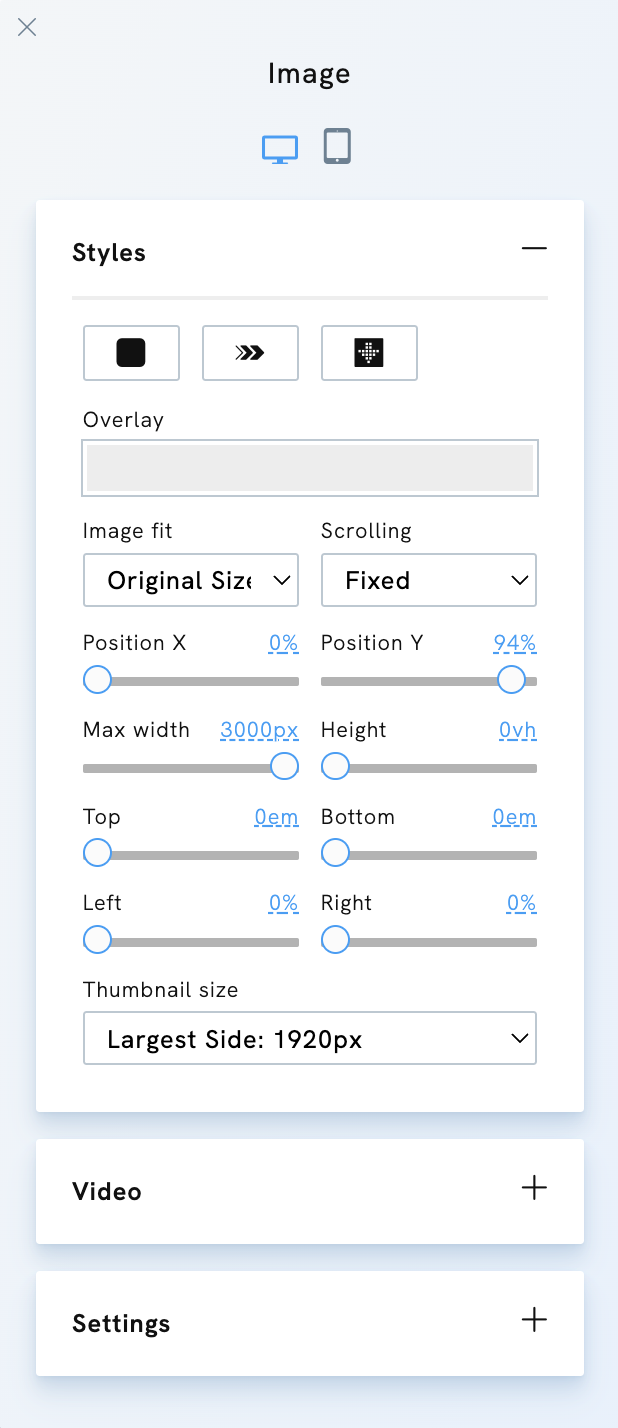Collapse the Styles section
This screenshot has width=618, height=1428.
(534, 248)
